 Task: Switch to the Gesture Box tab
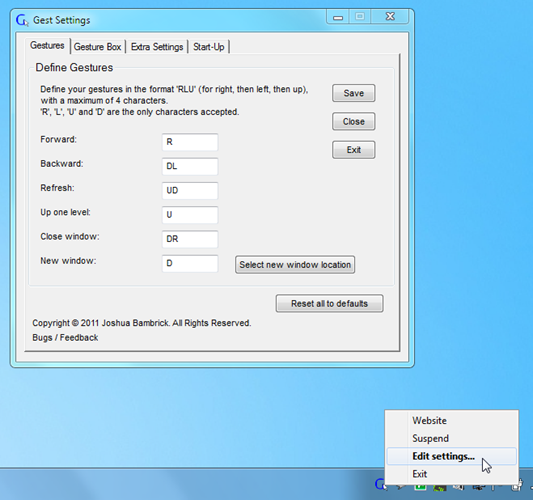coord(97,47)
